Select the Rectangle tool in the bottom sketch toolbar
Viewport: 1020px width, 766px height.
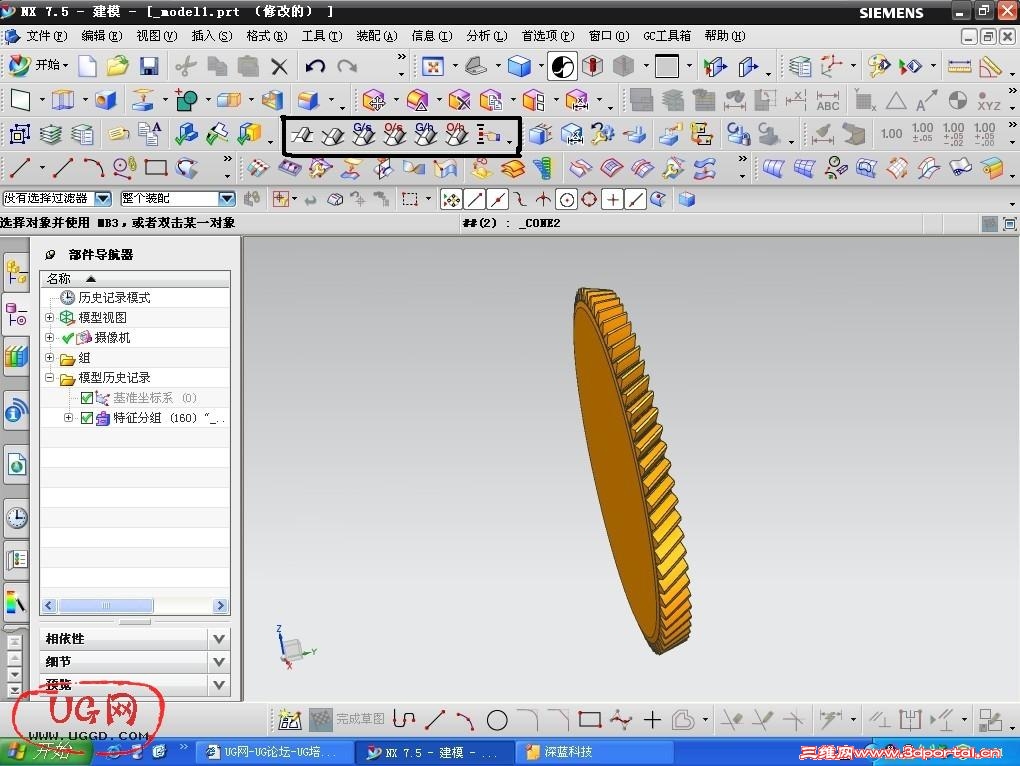click(x=589, y=719)
